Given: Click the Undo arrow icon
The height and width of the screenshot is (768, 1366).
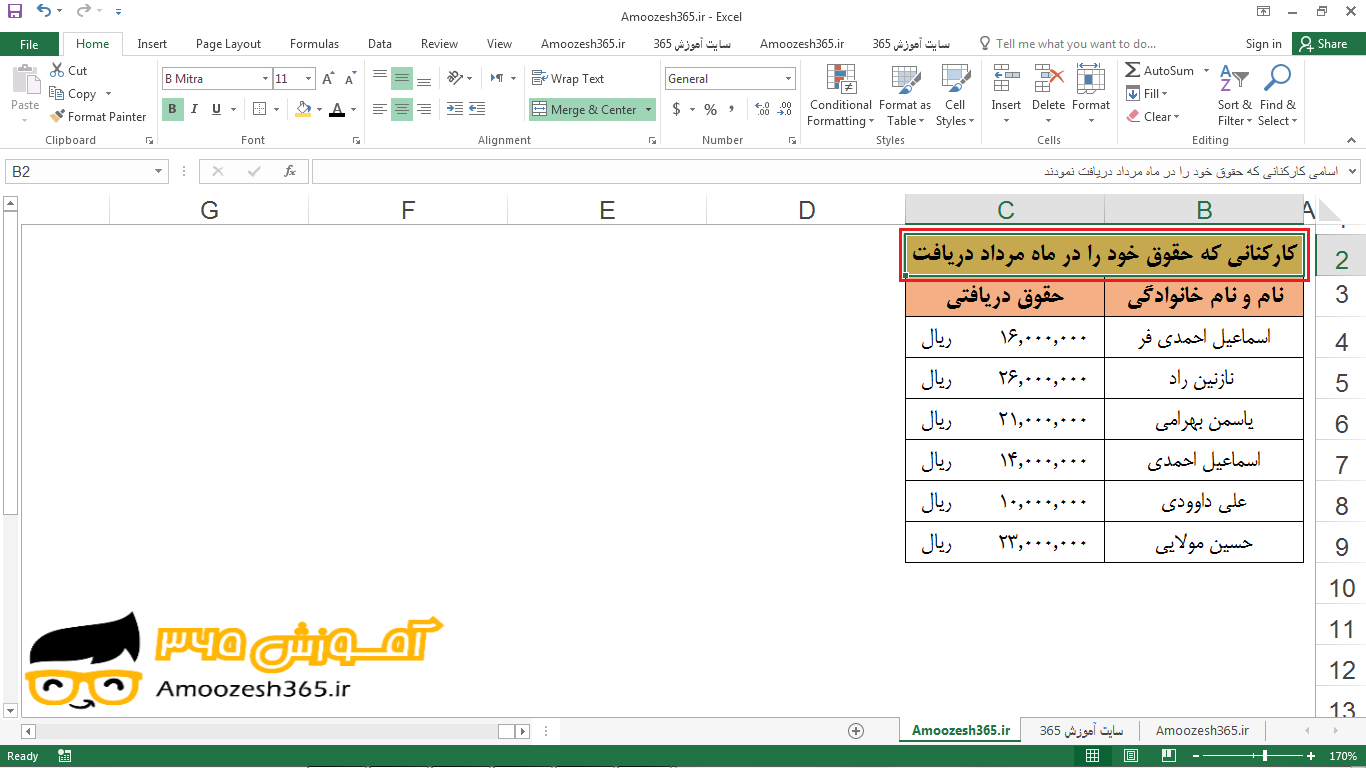Looking at the screenshot, I should (x=43, y=12).
